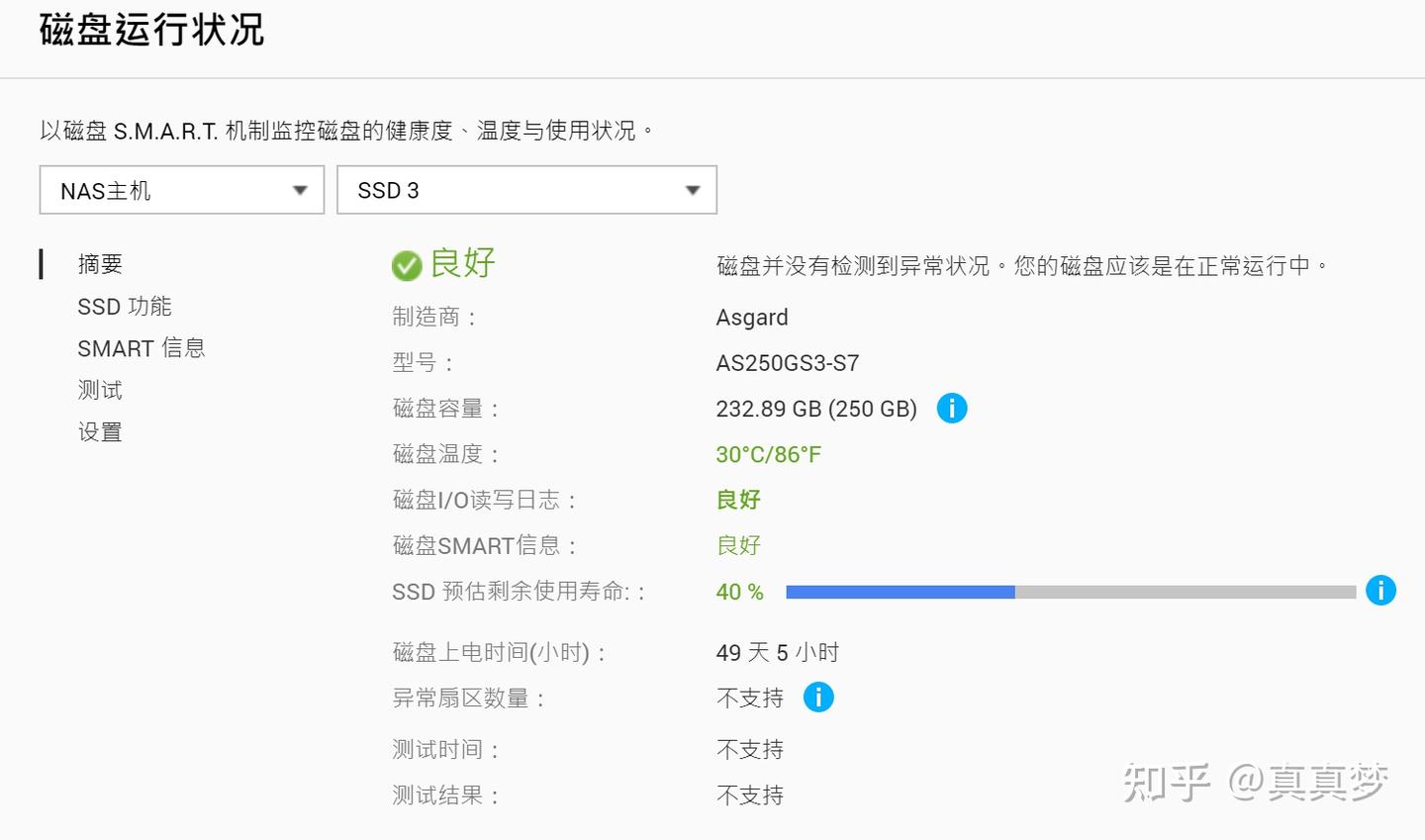Click the AS250GS3-S7 model number text

pyautogui.click(x=787, y=363)
